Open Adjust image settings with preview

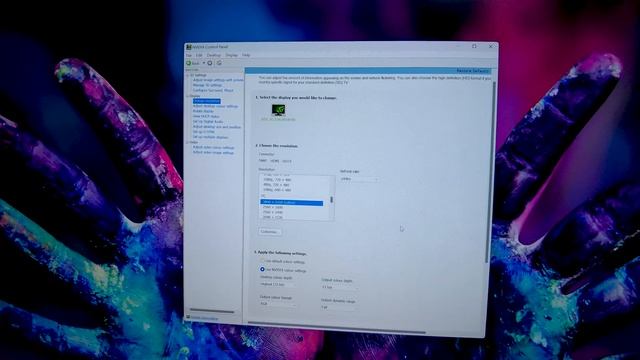218,80
